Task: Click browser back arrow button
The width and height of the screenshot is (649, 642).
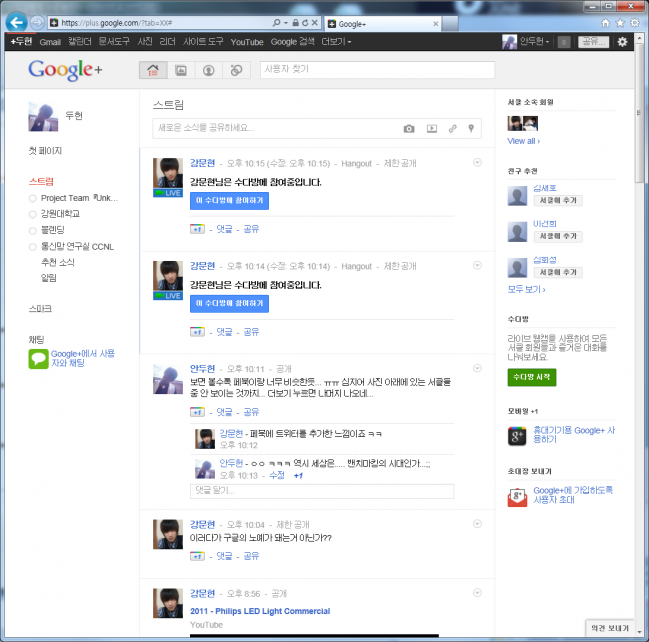Action: [17, 22]
